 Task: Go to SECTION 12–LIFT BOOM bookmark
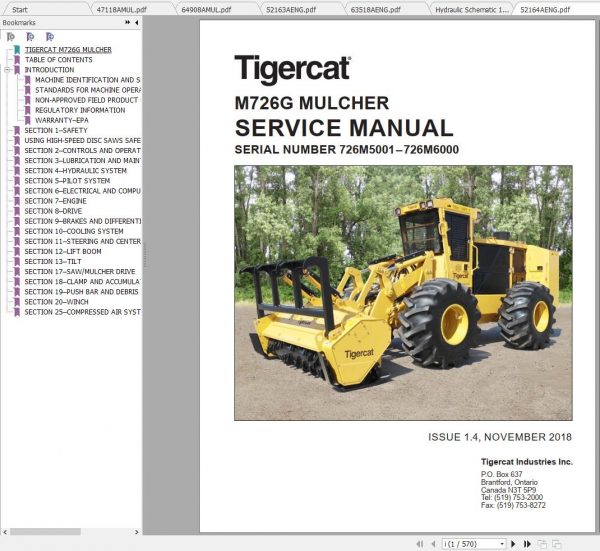(63, 251)
